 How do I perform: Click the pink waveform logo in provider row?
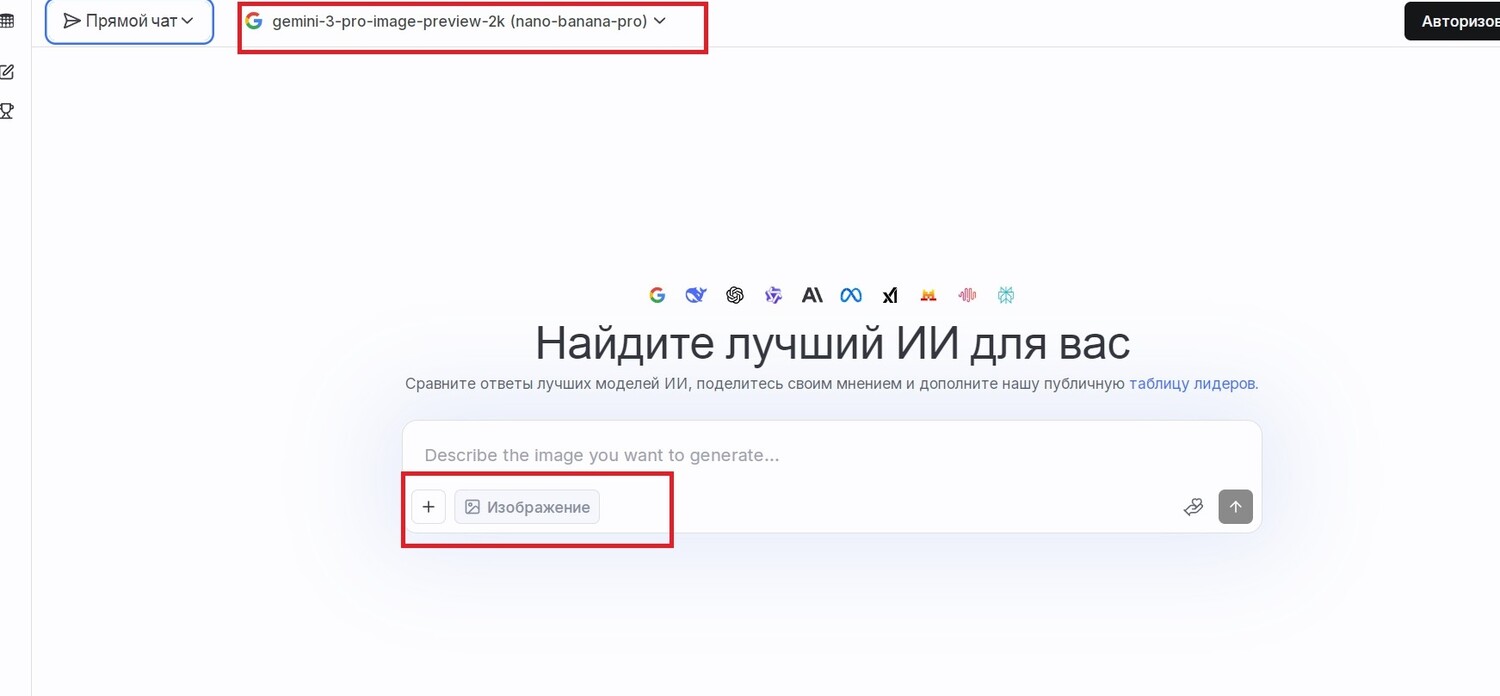pyautogui.click(x=967, y=295)
